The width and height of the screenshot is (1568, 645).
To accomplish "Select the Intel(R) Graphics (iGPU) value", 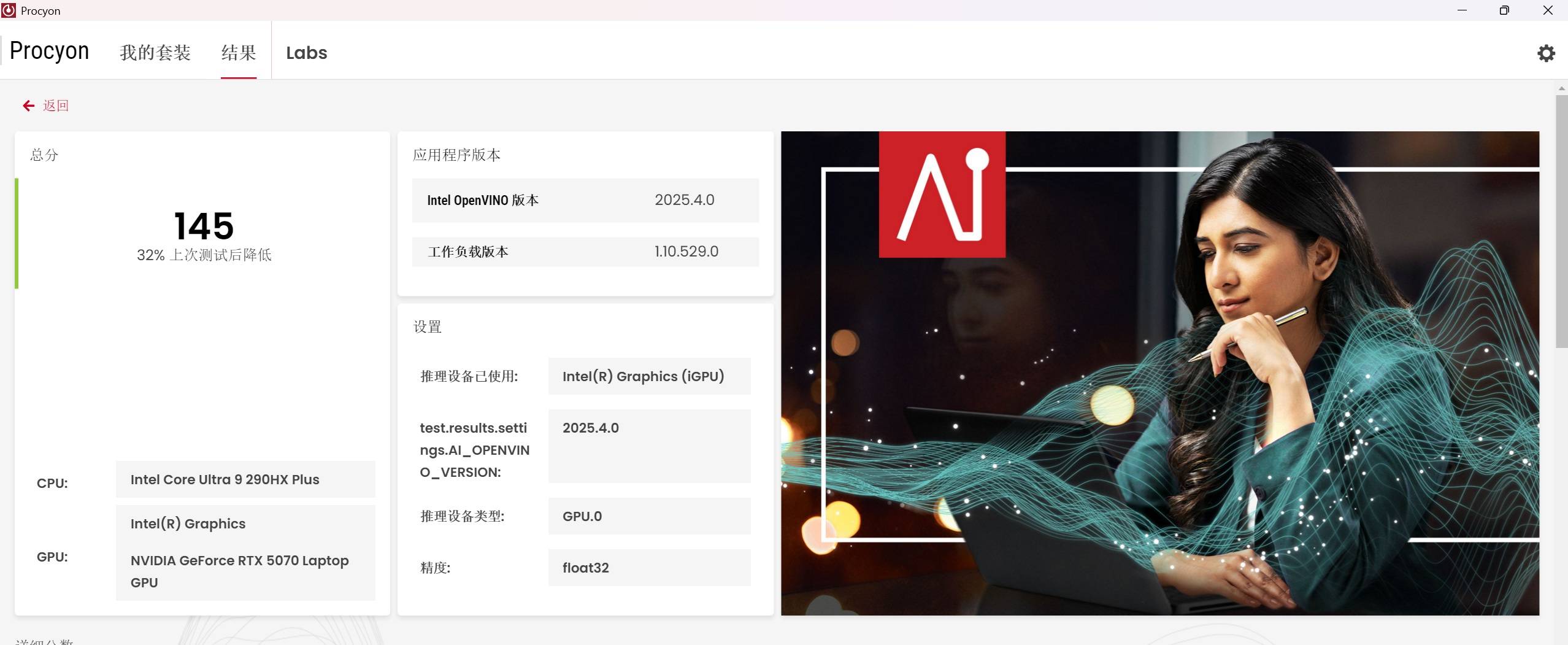I will pos(650,376).
